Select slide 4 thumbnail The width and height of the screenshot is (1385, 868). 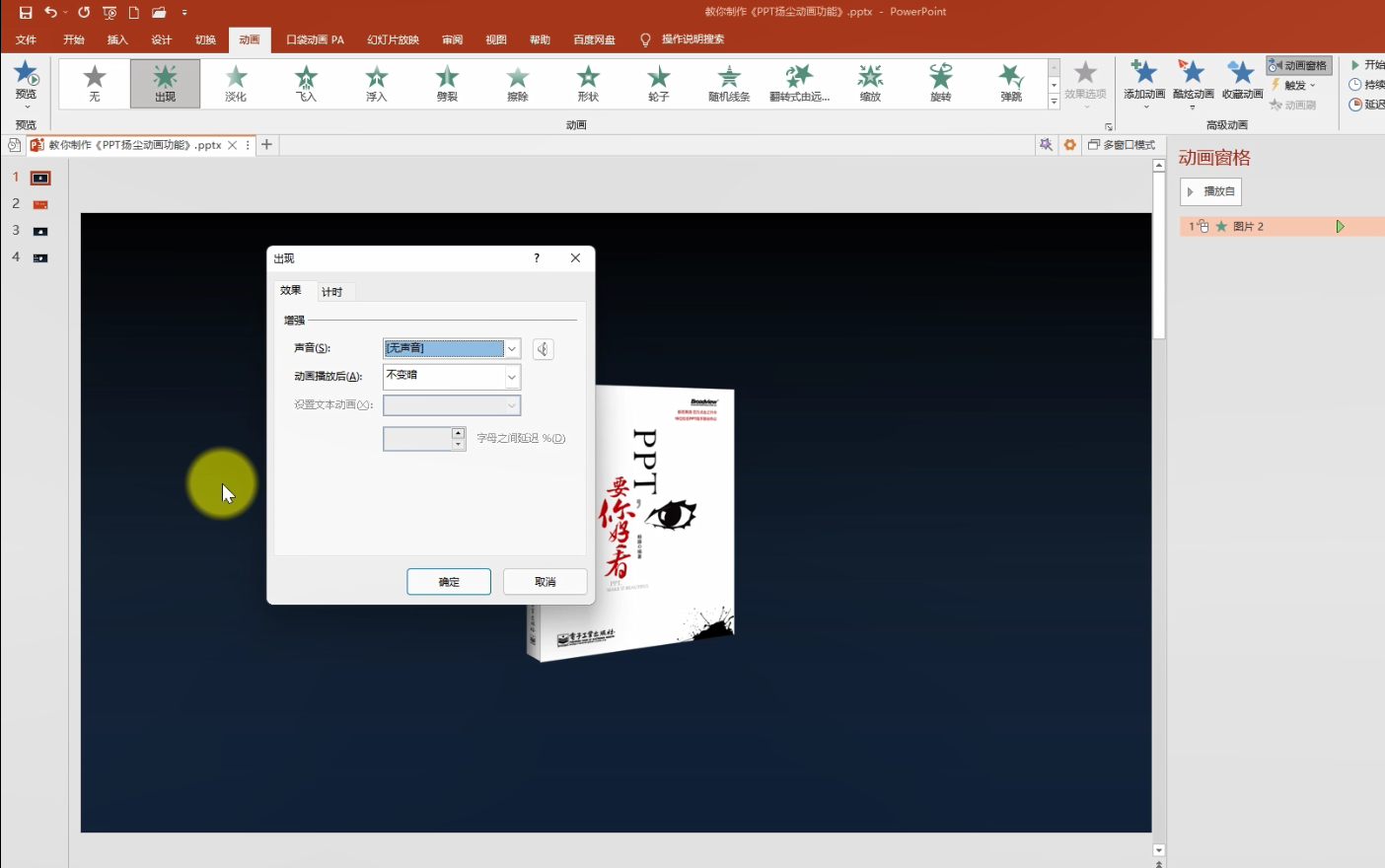coord(40,257)
